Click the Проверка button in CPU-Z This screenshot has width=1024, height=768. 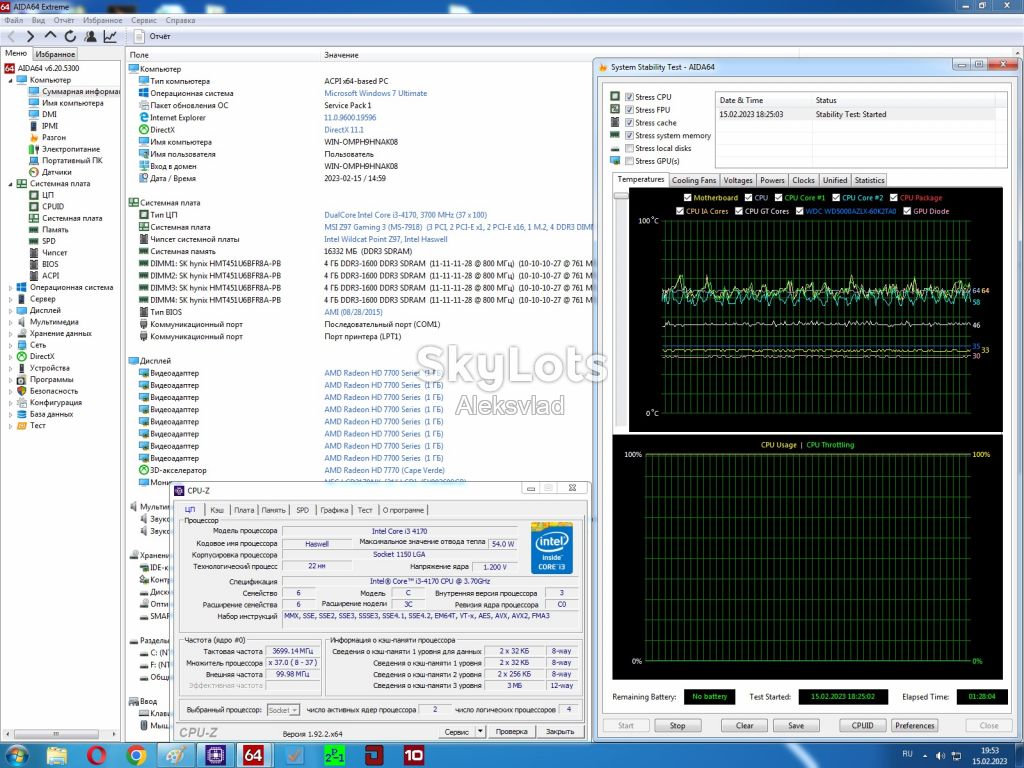511,731
